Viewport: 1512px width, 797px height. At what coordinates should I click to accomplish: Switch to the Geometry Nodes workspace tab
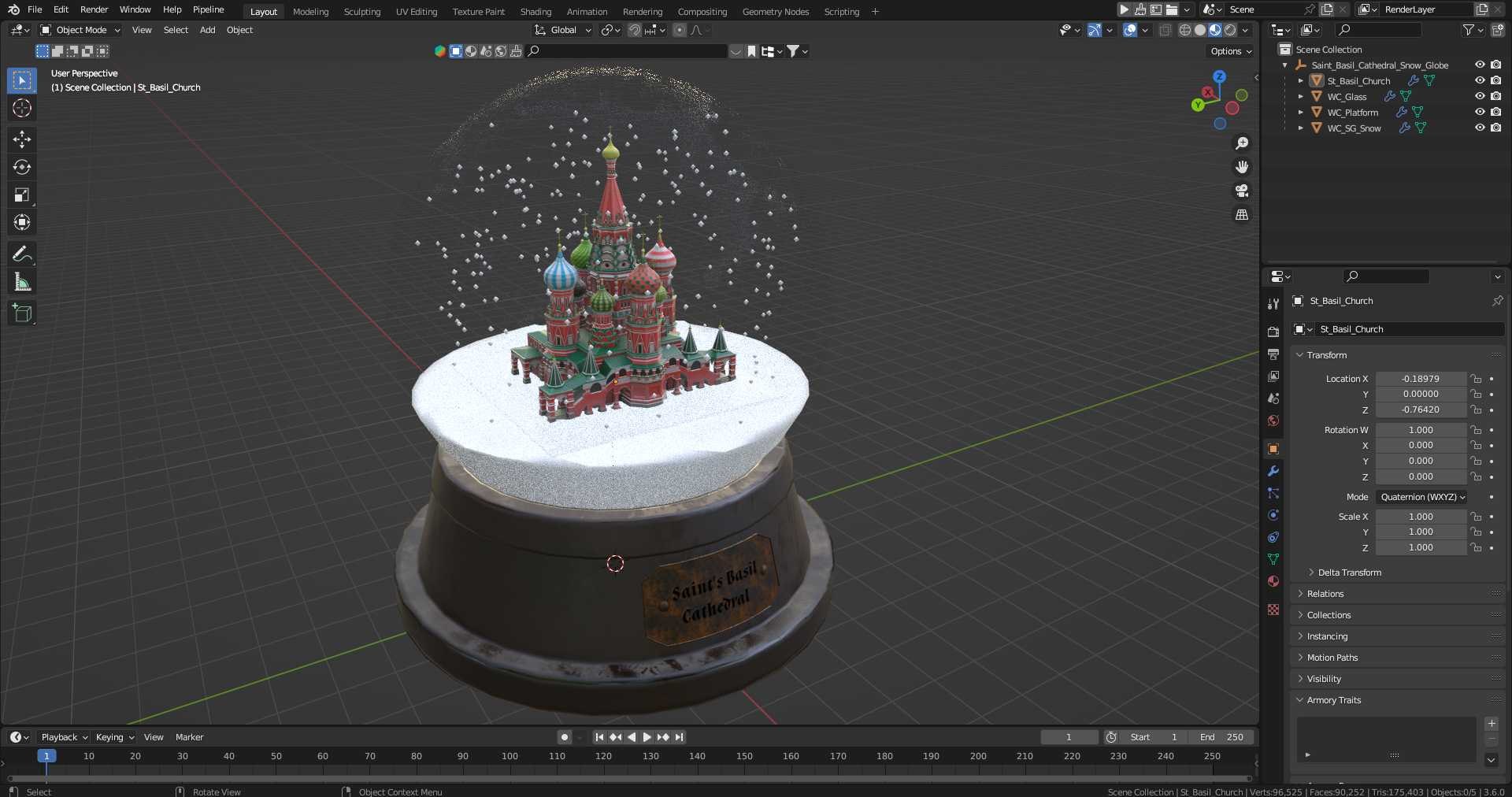click(776, 12)
